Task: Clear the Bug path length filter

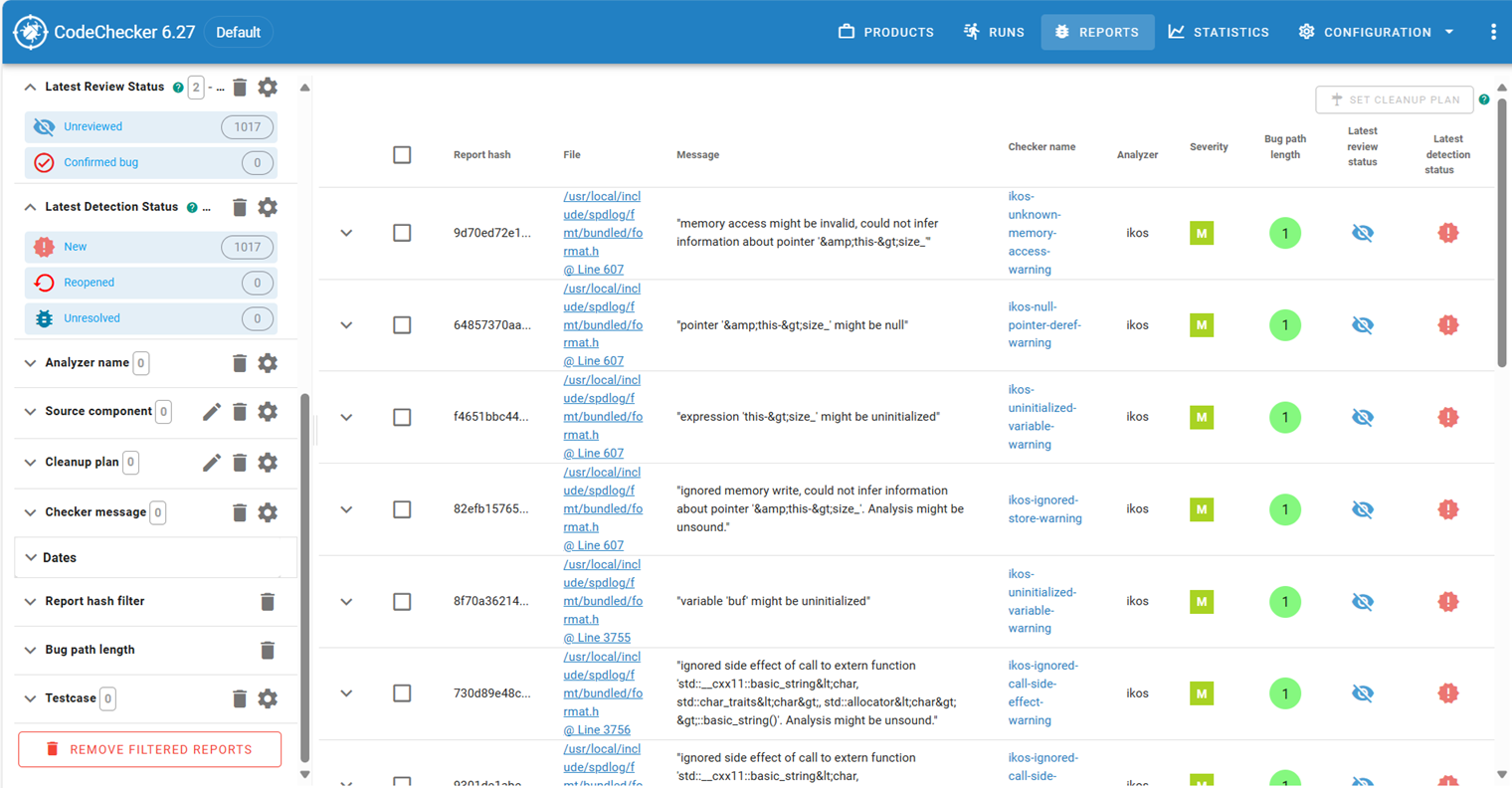Action: [x=268, y=650]
